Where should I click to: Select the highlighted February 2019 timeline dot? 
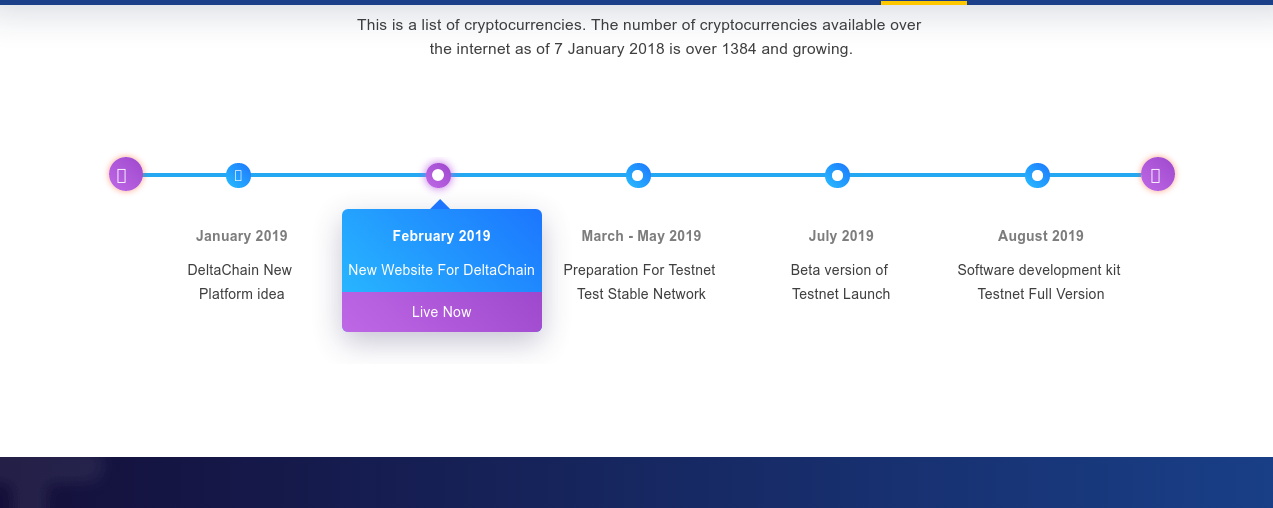[438, 175]
